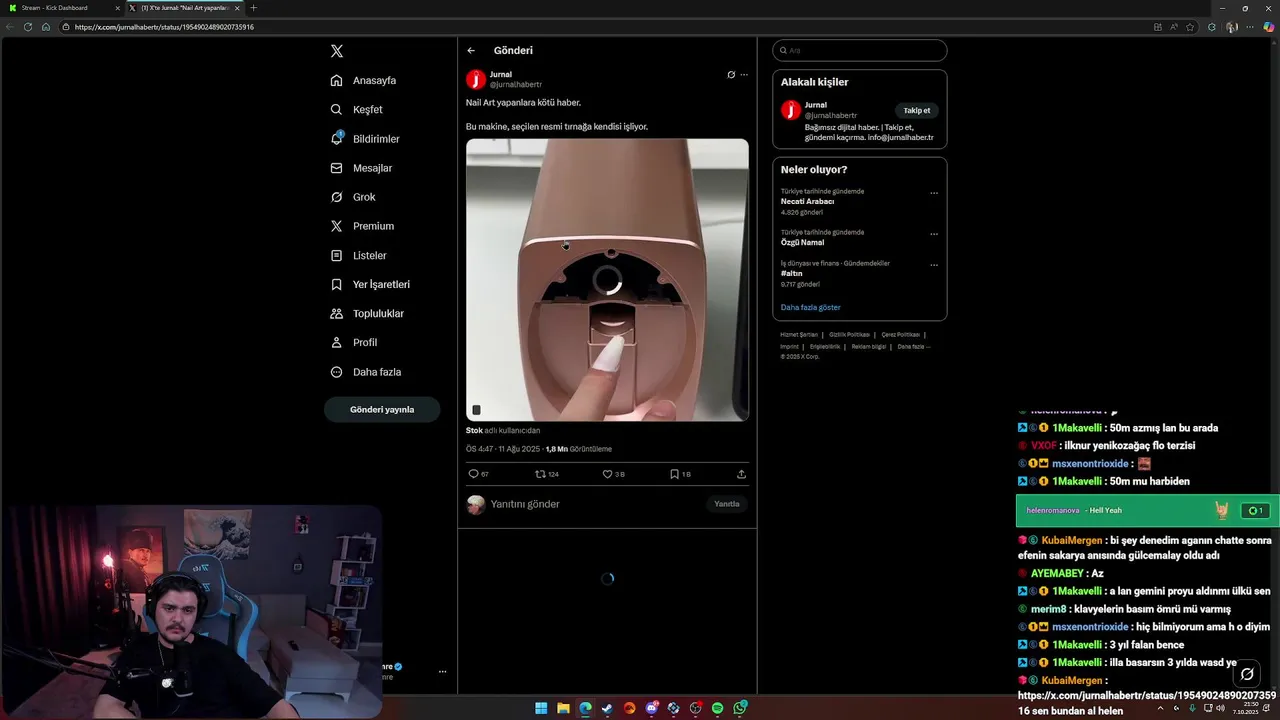Open Topluluklar communities
Viewport: 1280px width, 720px height.
368,313
